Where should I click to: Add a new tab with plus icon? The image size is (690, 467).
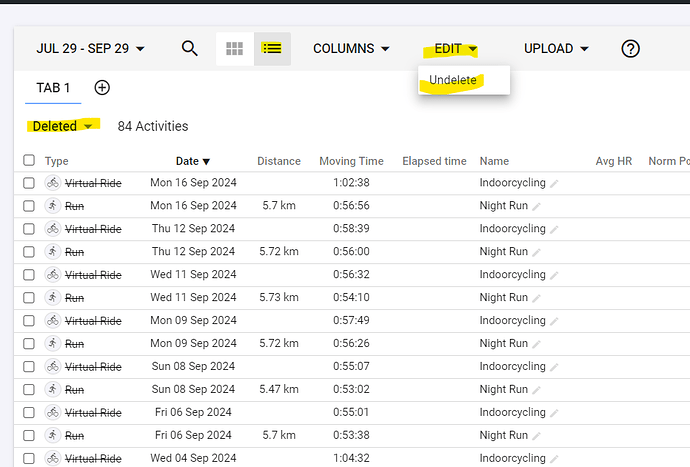click(x=102, y=88)
